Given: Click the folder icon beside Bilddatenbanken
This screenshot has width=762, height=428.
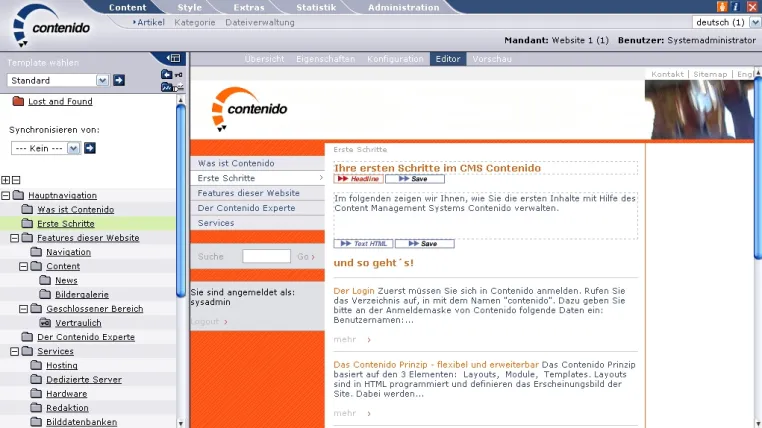Looking at the screenshot, I should [x=36, y=422].
